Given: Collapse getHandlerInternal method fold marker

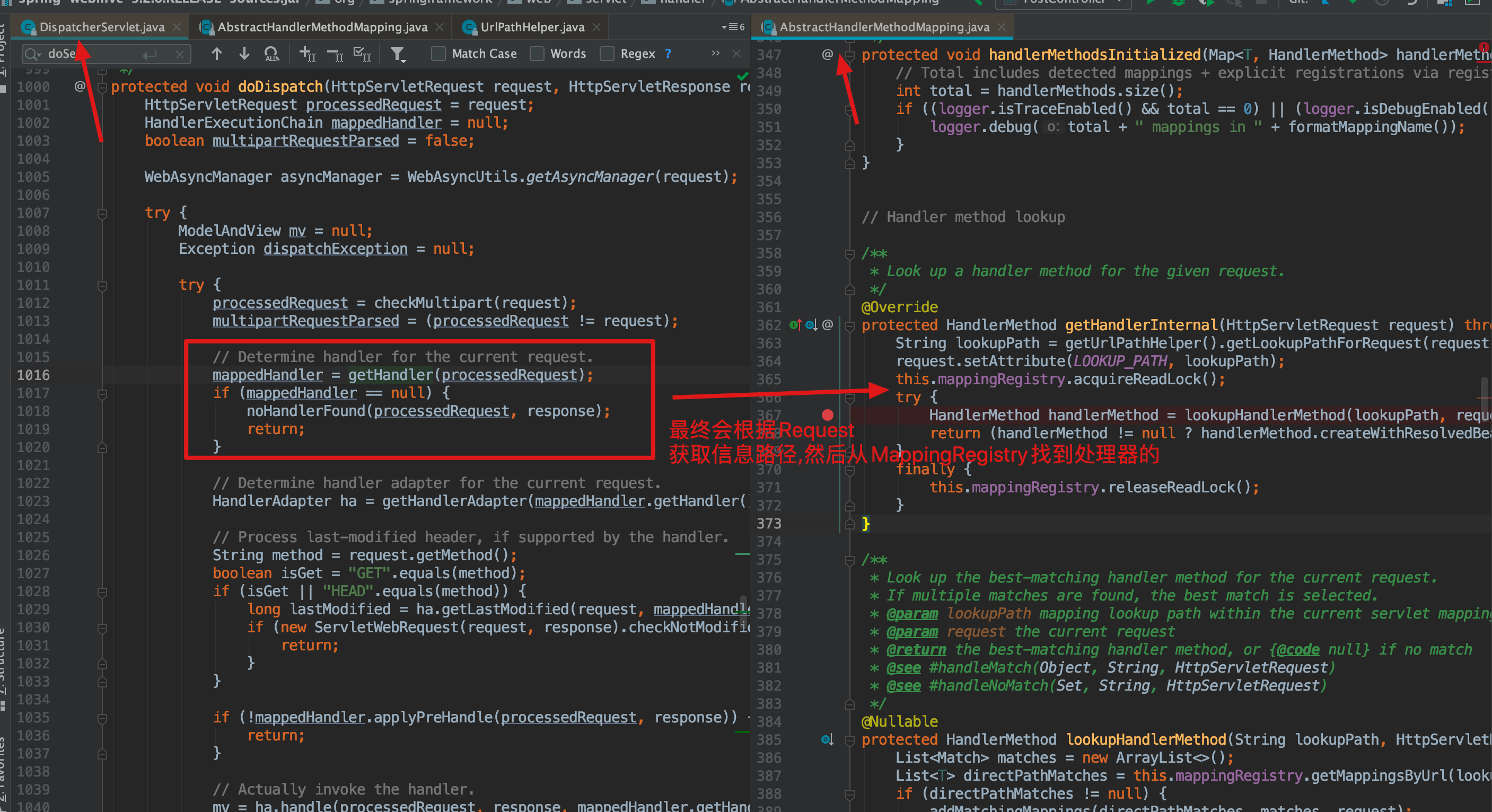Looking at the screenshot, I should pyautogui.click(x=850, y=326).
